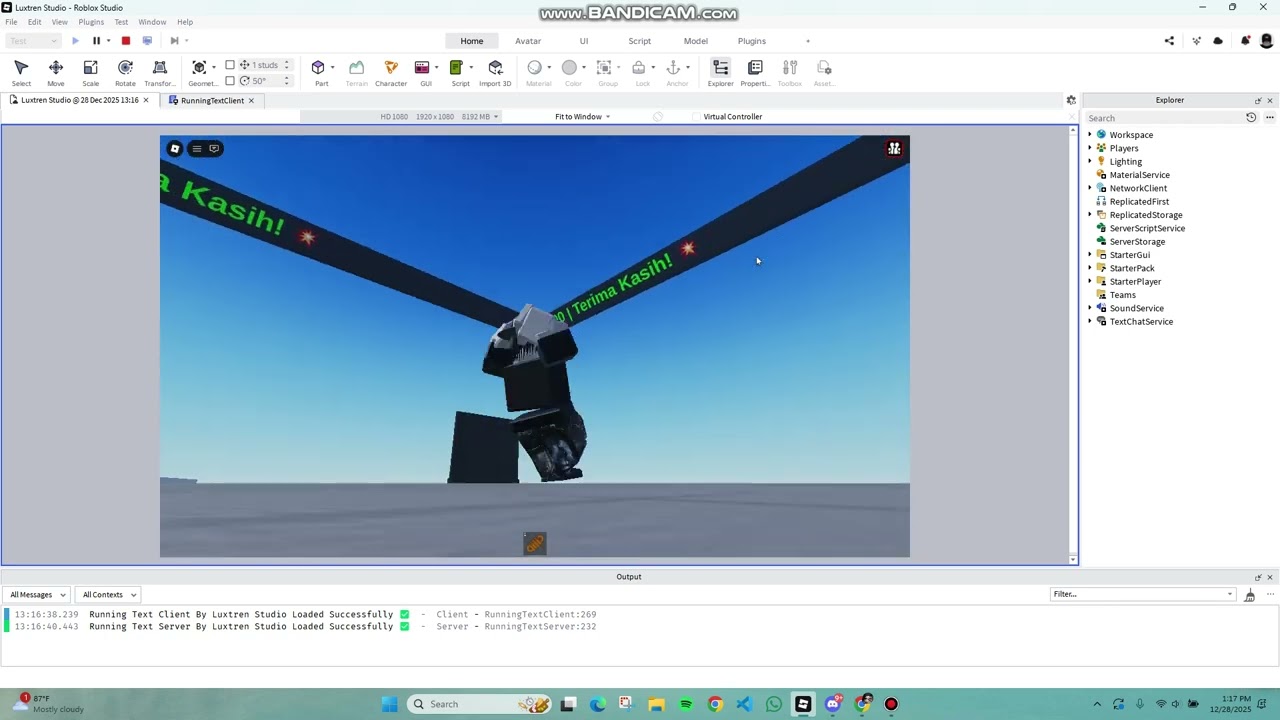Enable the rotation snap checkbox
1280x720 pixels.
click(x=230, y=81)
